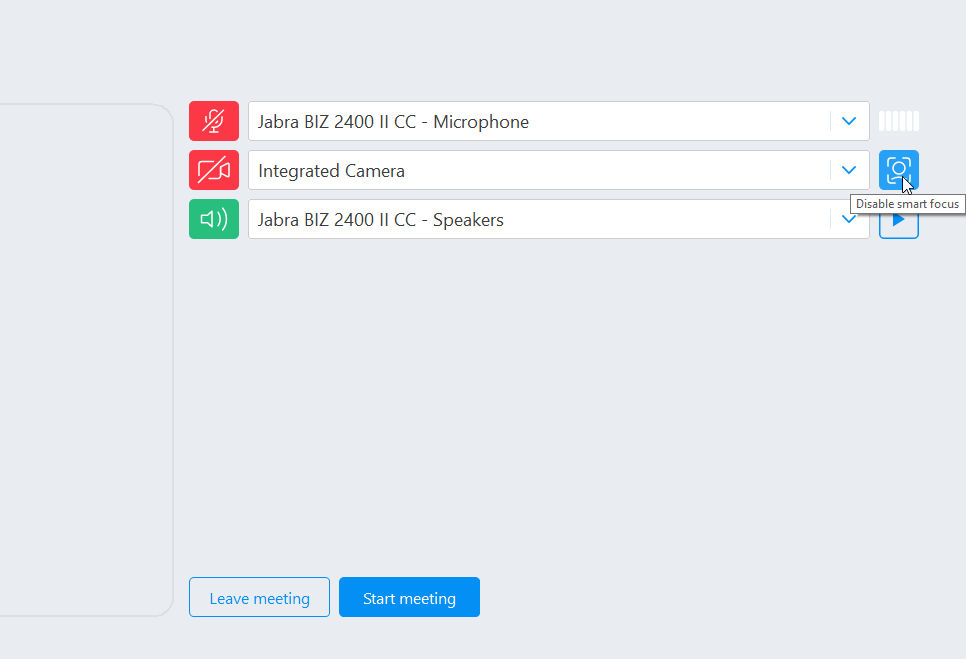Select the crossed-out camera icon

pos(214,170)
